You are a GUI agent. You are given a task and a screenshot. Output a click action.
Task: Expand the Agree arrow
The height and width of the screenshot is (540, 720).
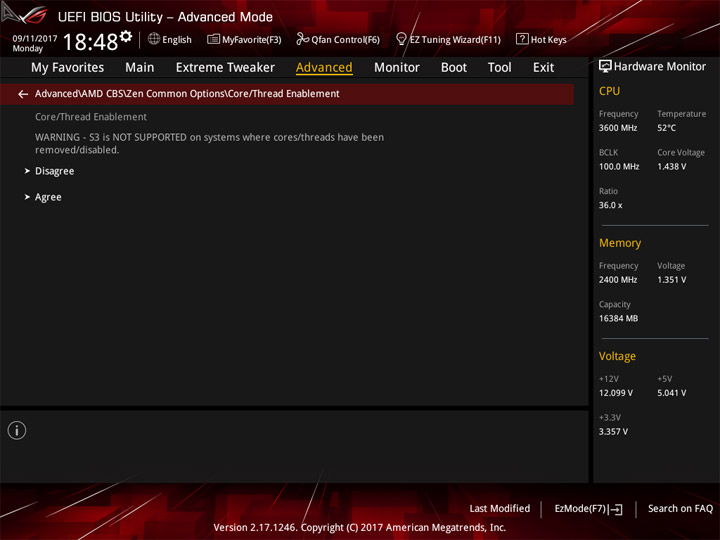pyautogui.click(x=27, y=197)
